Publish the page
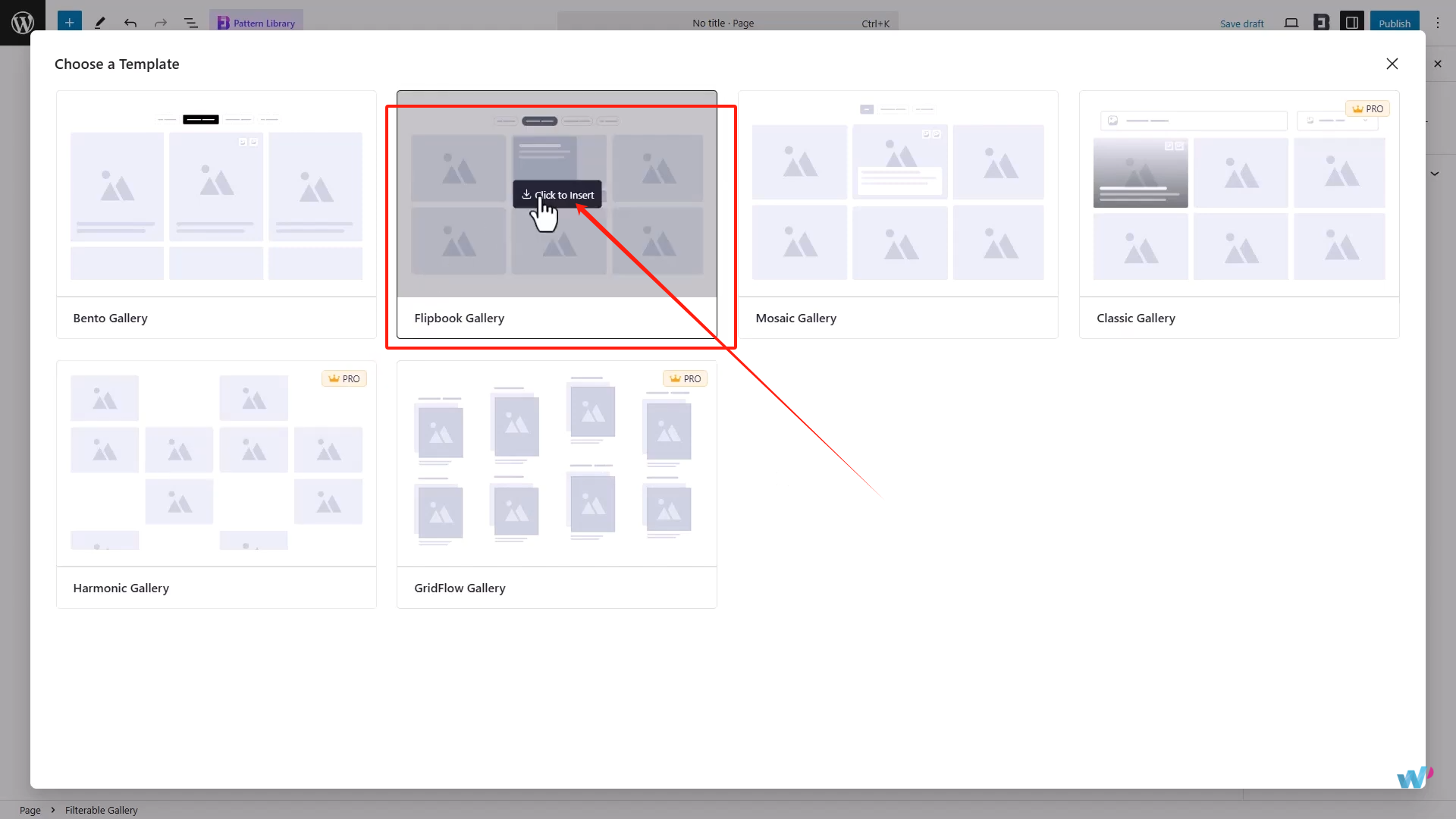 [1394, 23]
